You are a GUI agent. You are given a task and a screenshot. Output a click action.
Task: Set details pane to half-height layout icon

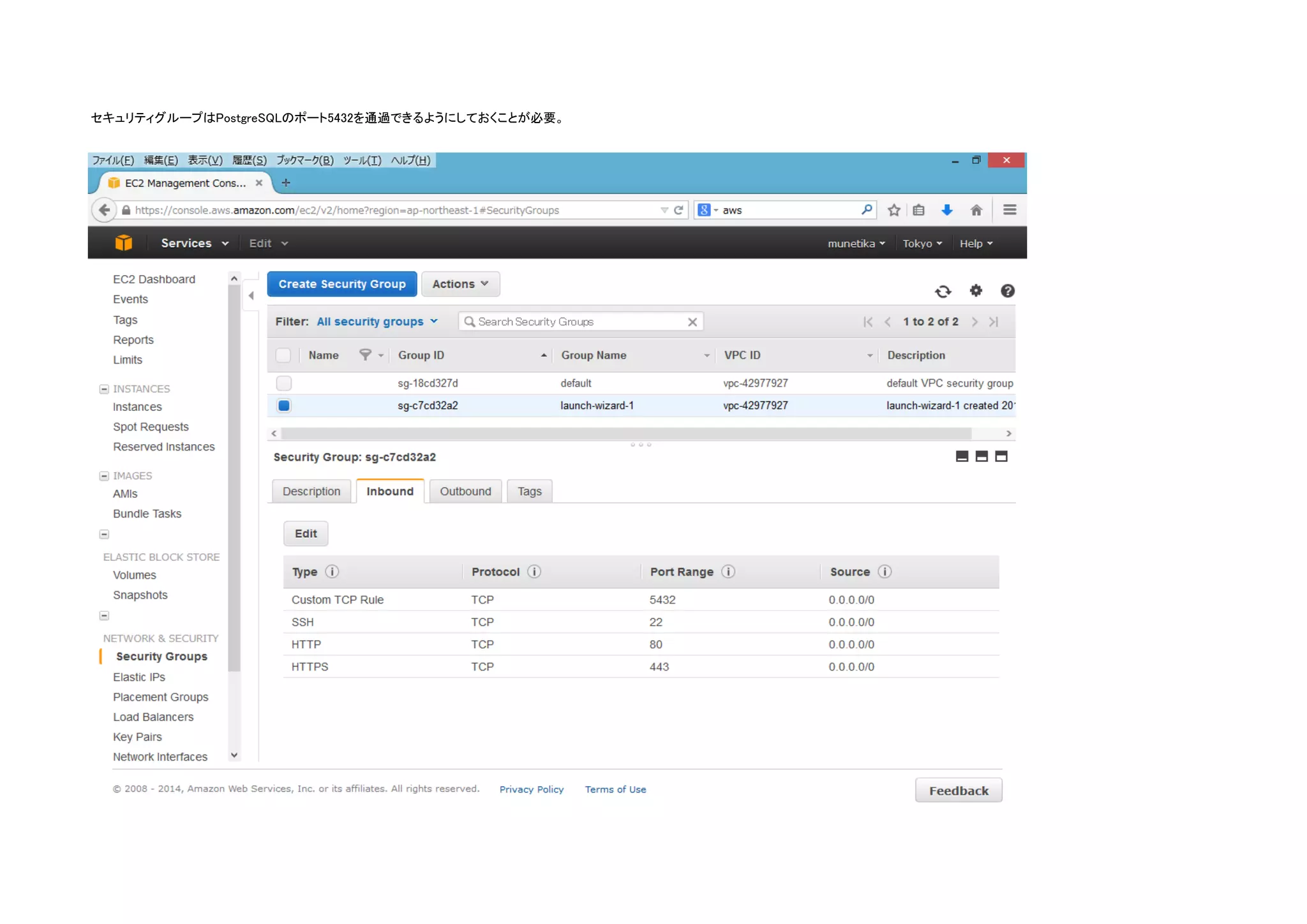point(982,456)
